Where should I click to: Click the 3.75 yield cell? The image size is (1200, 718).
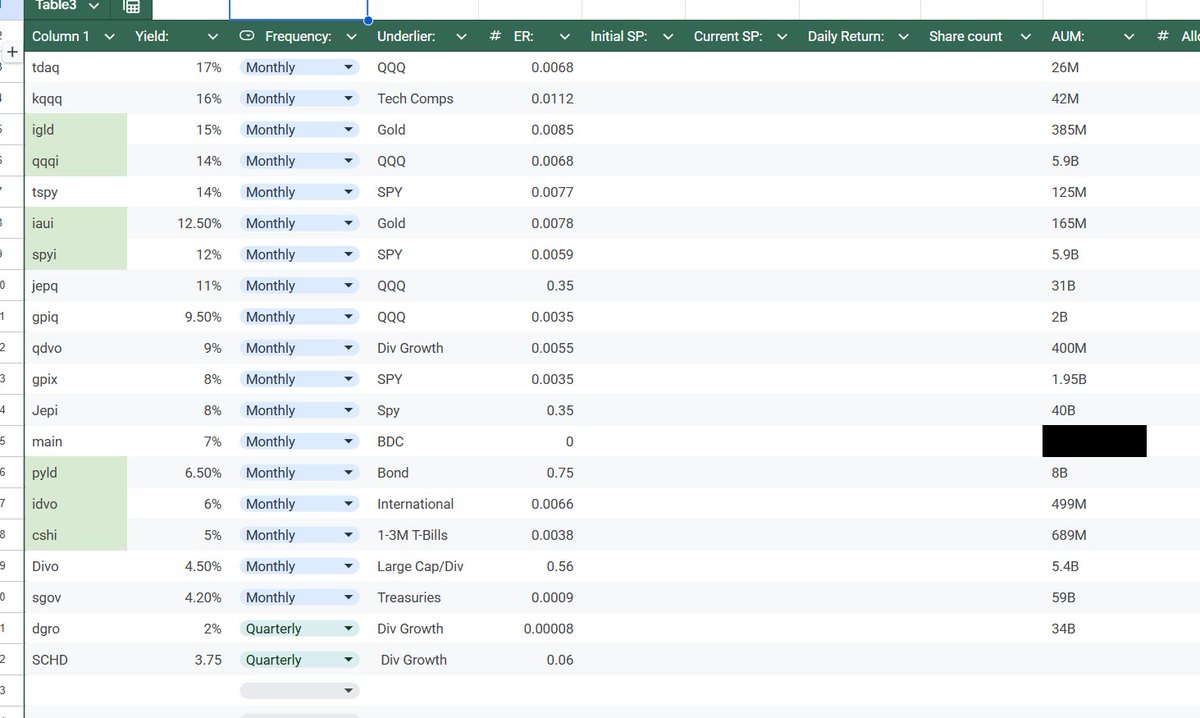pos(178,660)
